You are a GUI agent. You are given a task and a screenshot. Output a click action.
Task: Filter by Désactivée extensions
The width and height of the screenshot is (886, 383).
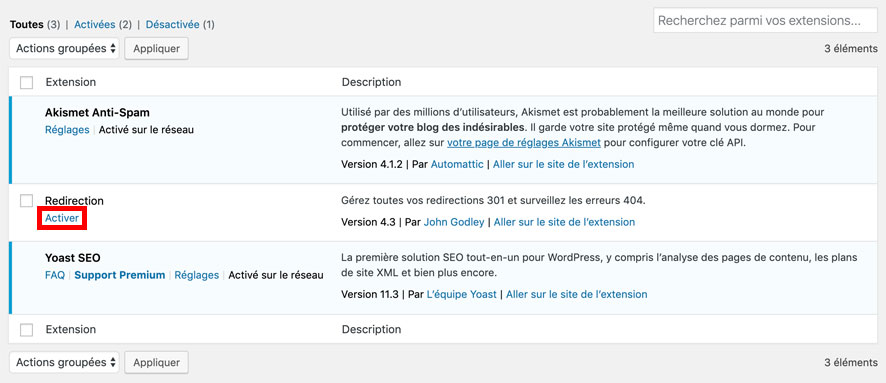[x=172, y=24]
